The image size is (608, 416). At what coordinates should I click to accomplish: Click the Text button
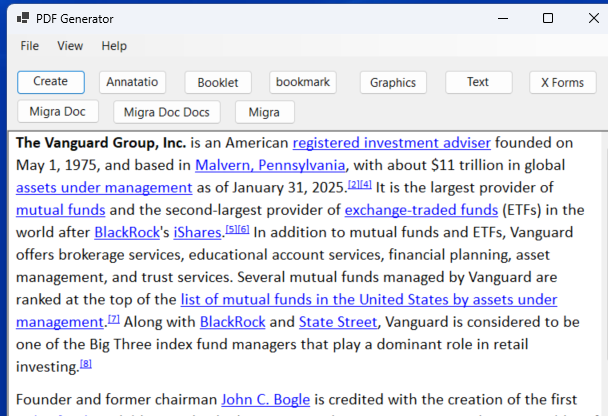(478, 82)
